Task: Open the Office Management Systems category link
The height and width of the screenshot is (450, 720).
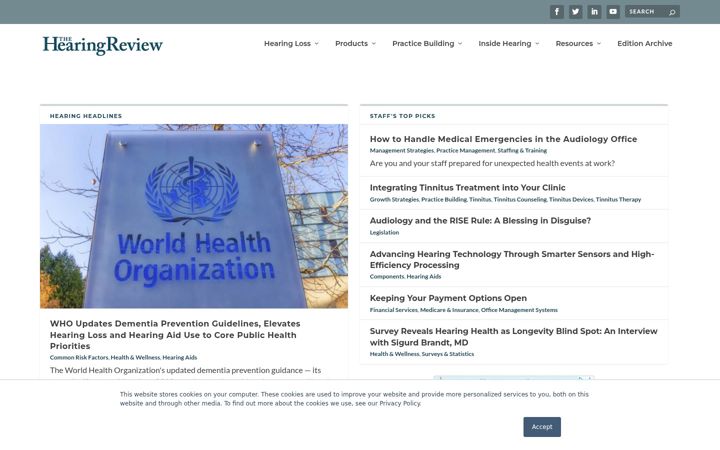Action: (x=519, y=310)
